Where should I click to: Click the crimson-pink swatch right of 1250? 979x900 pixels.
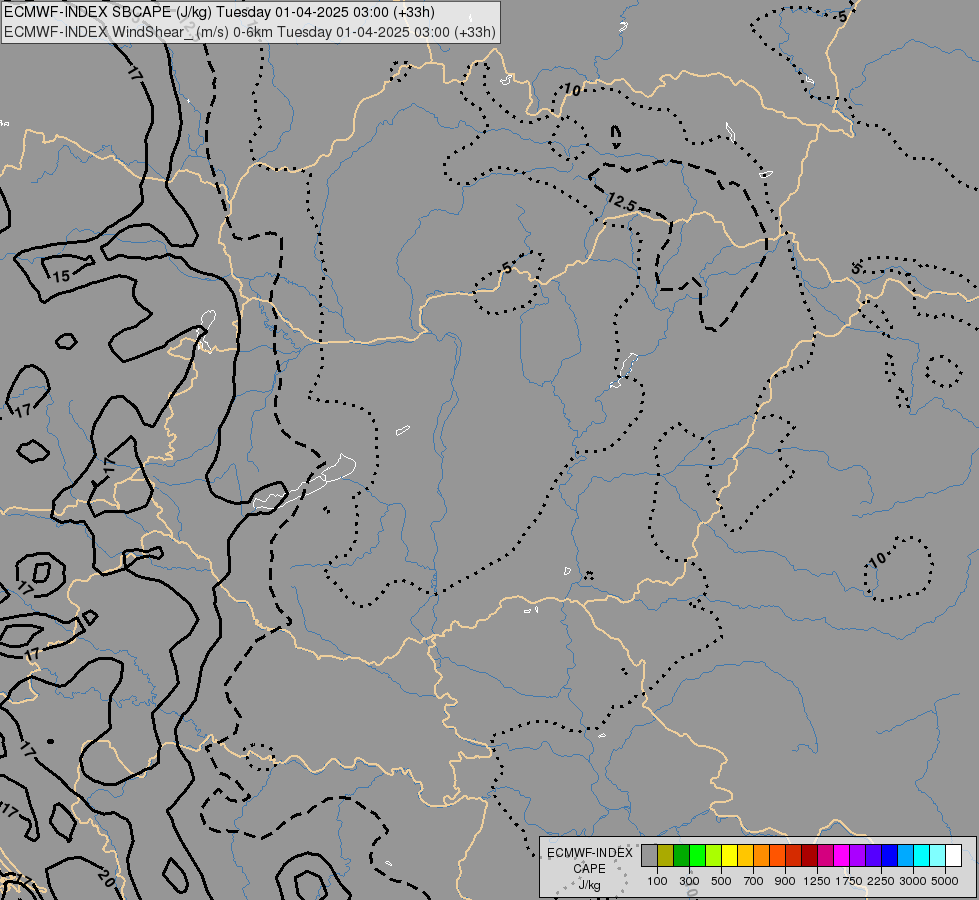pos(825,855)
